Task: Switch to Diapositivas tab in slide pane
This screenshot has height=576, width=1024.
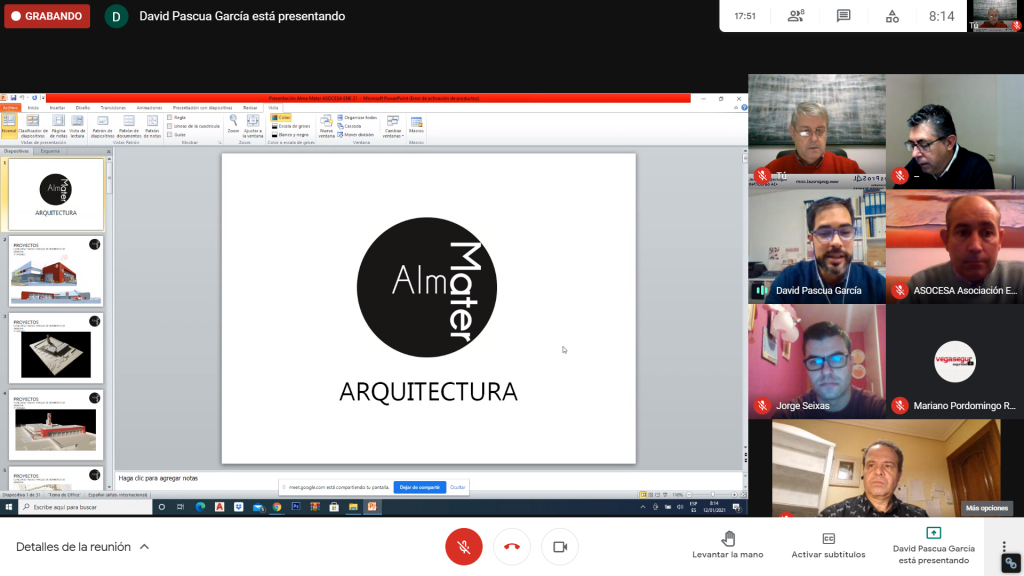Action: (16, 151)
